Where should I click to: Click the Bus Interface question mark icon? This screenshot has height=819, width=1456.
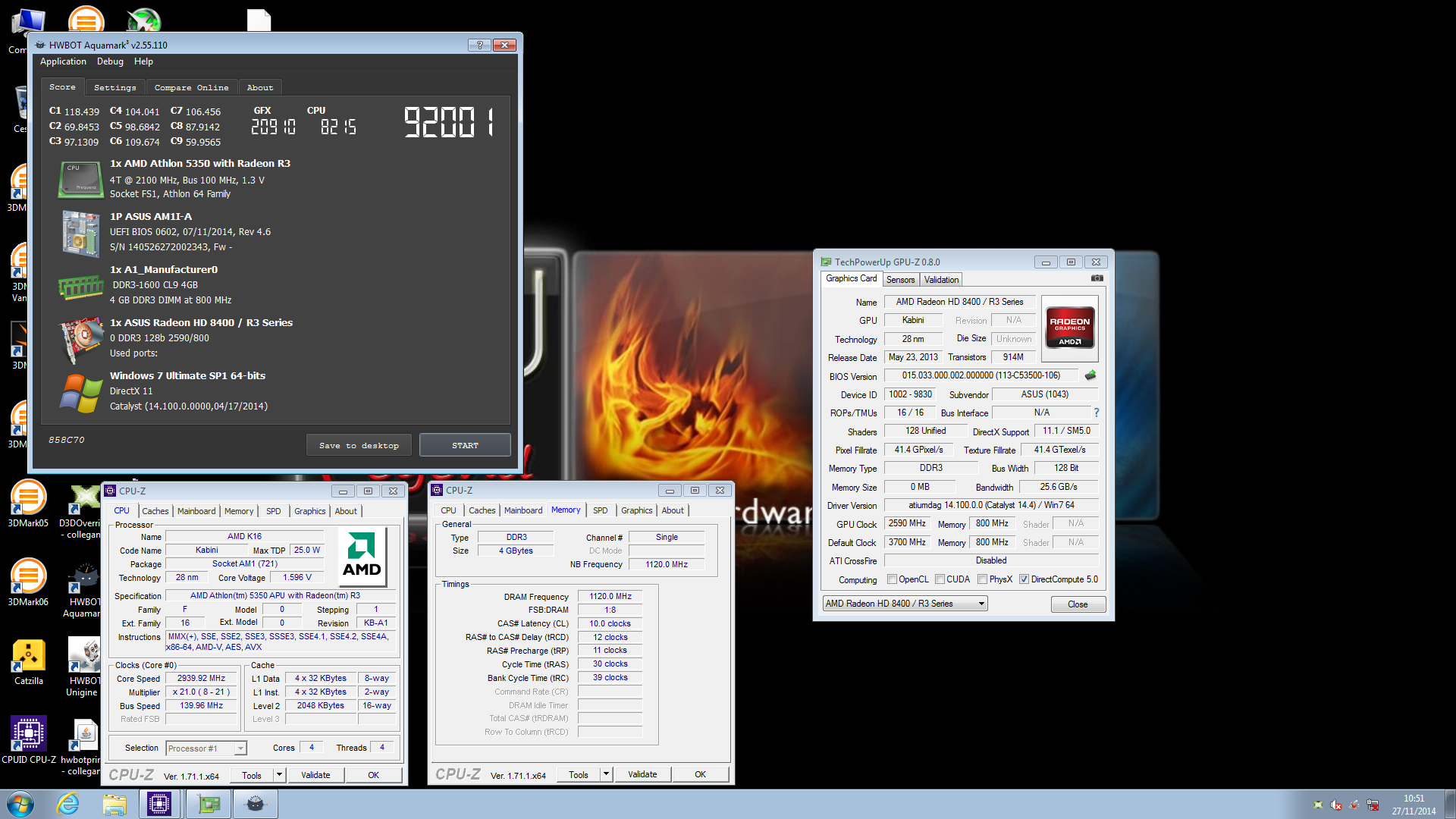click(x=1096, y=413)
